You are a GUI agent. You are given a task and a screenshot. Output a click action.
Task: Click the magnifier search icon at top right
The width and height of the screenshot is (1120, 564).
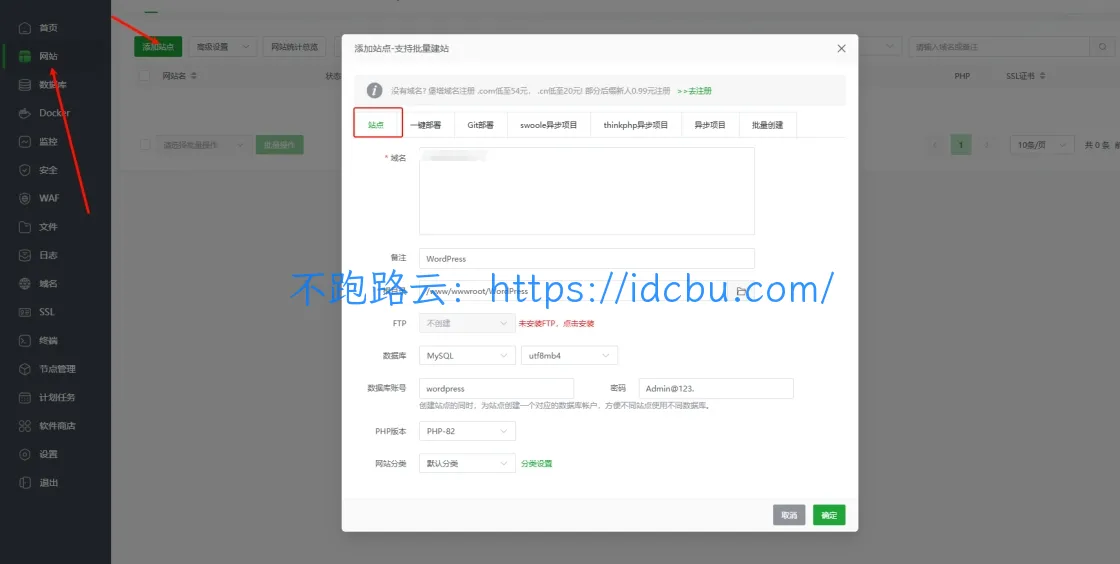[1101, 46]
